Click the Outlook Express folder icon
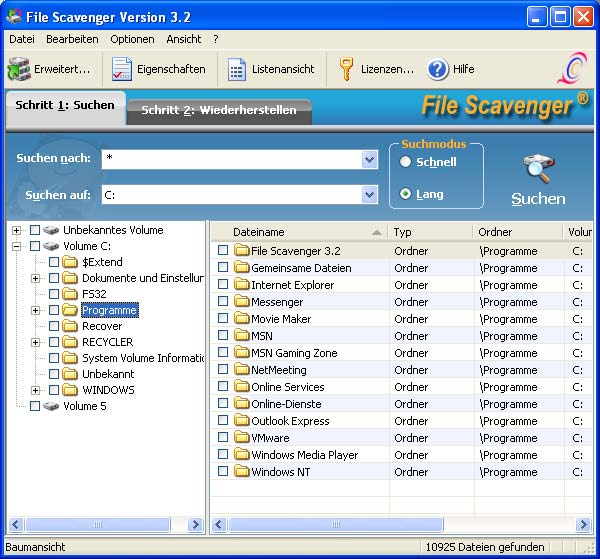 241,420
